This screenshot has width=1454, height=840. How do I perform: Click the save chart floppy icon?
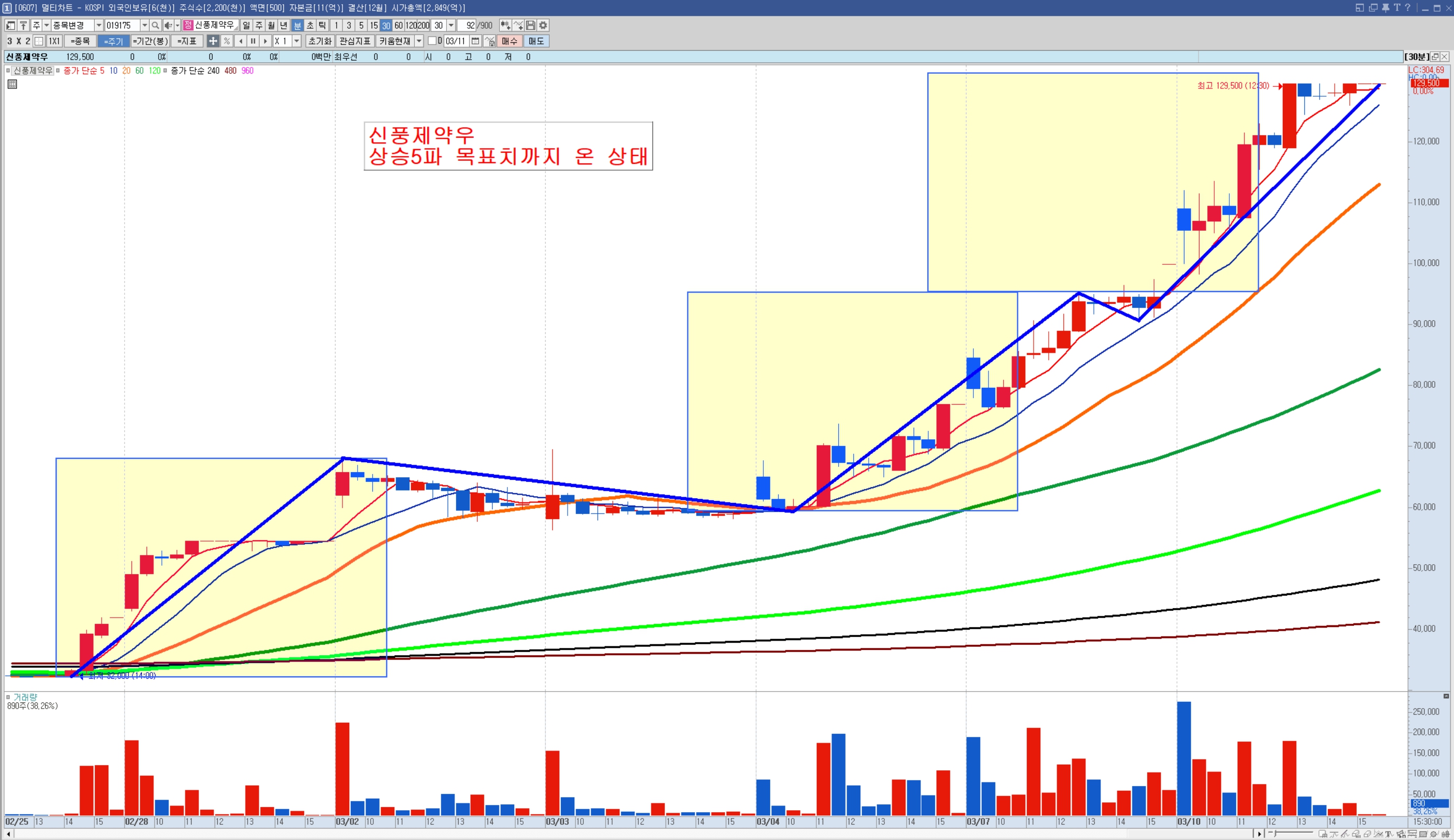(531, 26)
